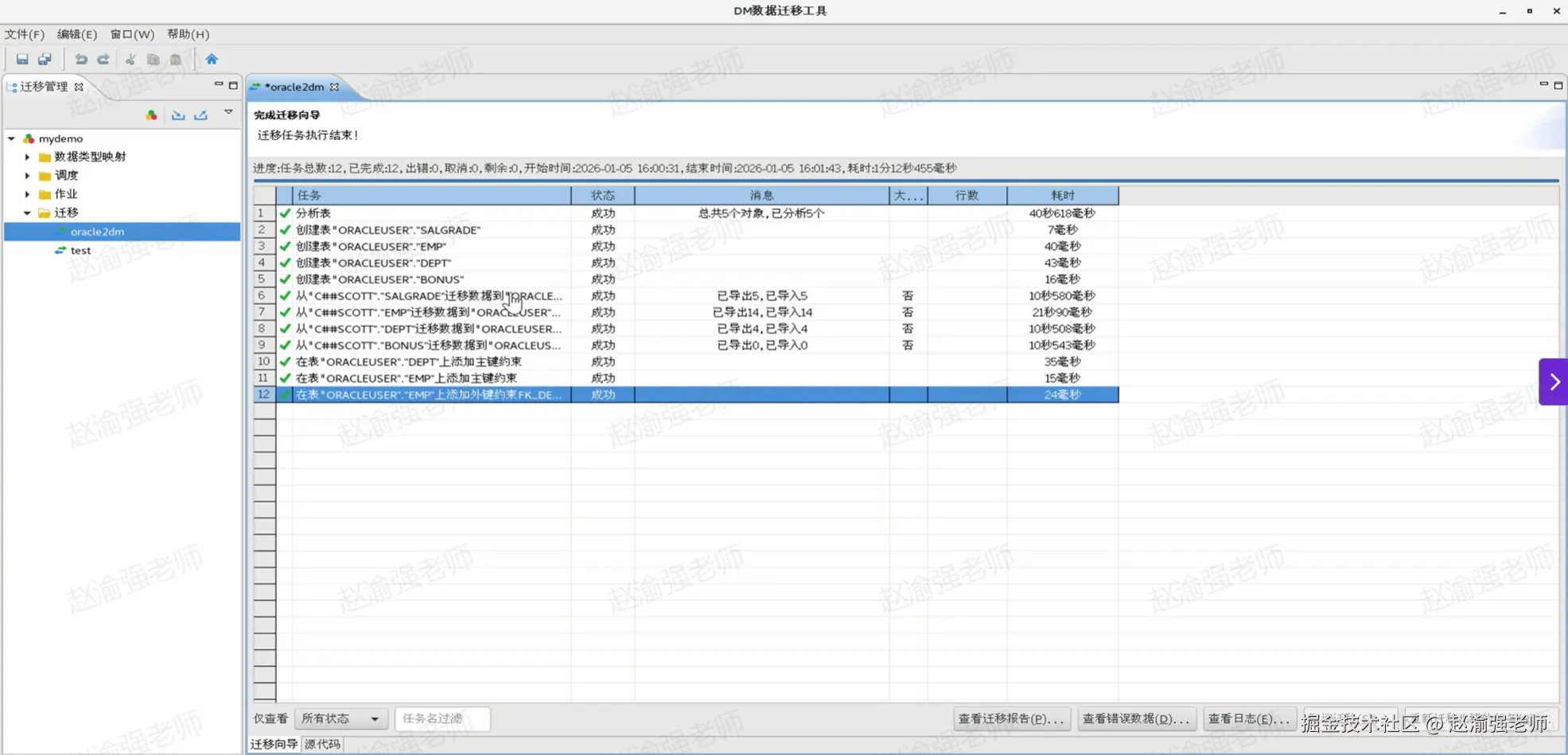The height and width of the screenshot is (755, 1568).
Task: Click the export project icon in 迁移管理
Action: pos(200,115)
